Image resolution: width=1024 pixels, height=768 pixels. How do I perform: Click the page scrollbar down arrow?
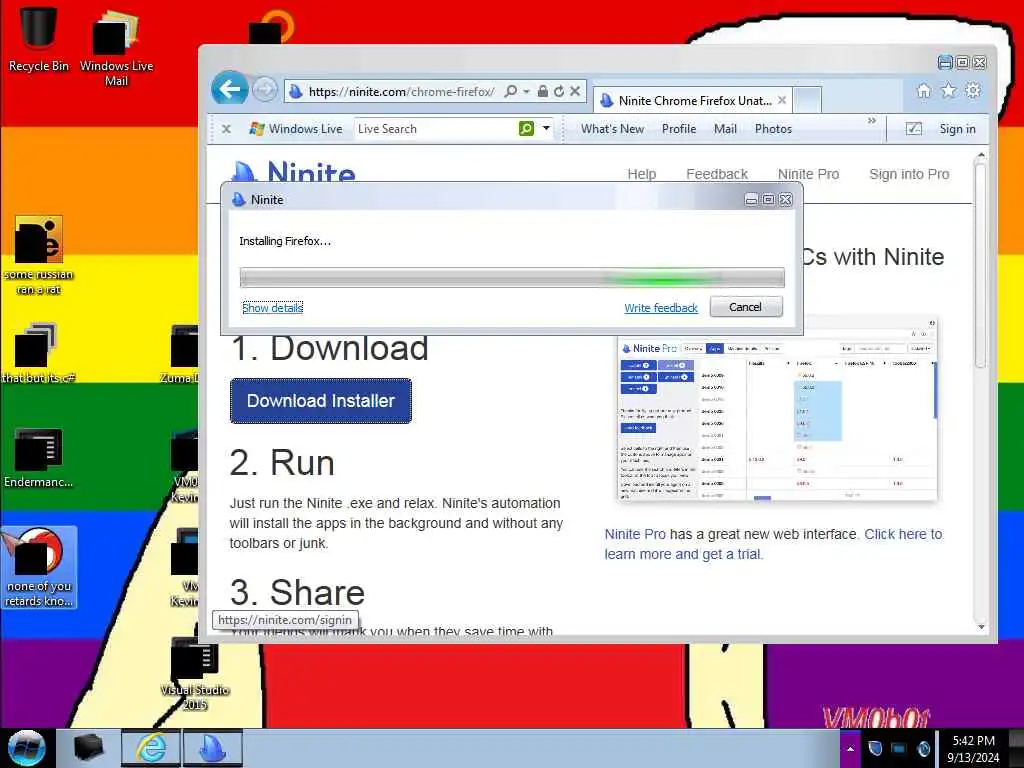pos(980,627)
